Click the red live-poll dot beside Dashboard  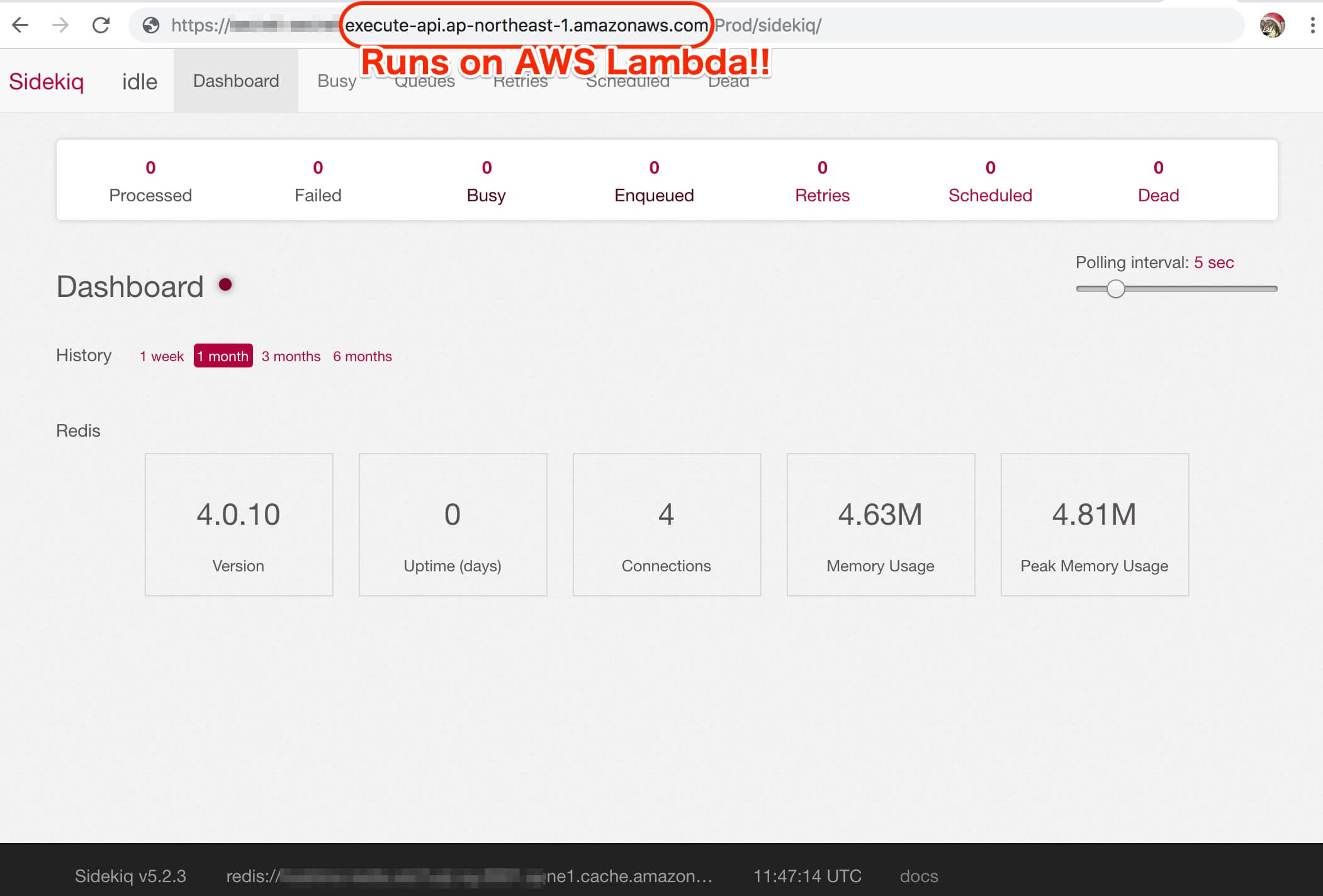point(225,285)
